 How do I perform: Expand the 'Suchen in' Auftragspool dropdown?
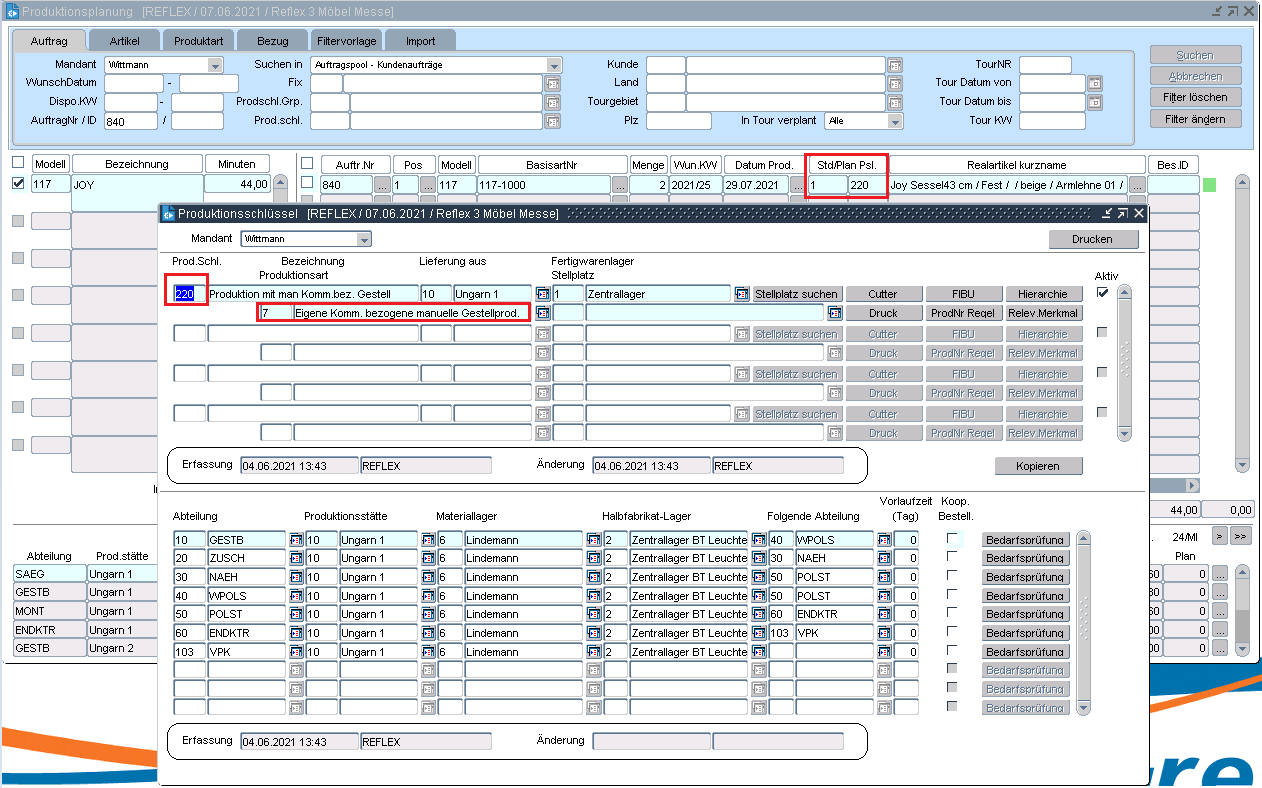pos(554,65)
